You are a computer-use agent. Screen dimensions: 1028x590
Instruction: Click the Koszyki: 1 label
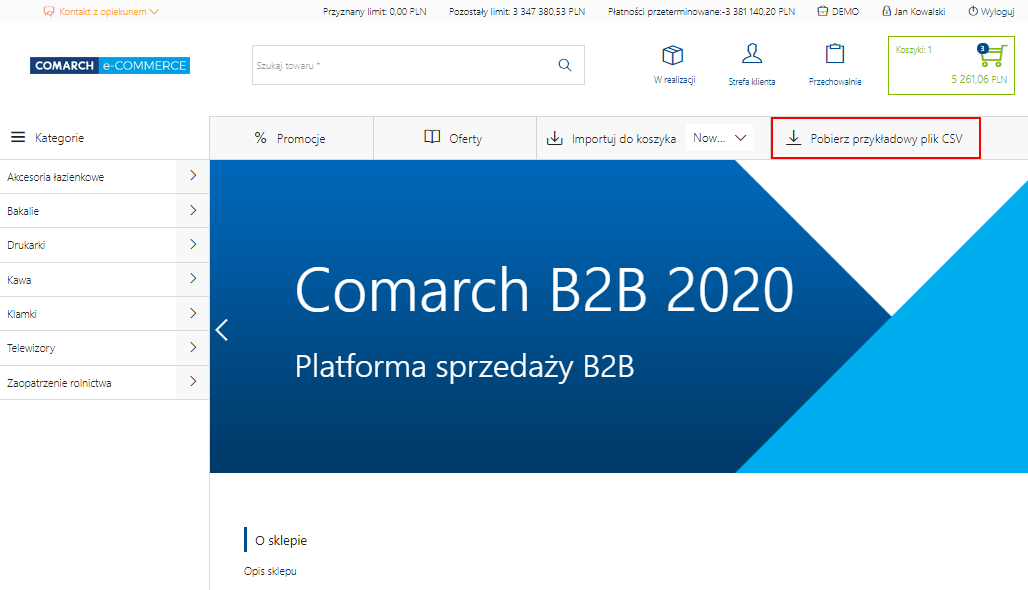coord(913,50)
